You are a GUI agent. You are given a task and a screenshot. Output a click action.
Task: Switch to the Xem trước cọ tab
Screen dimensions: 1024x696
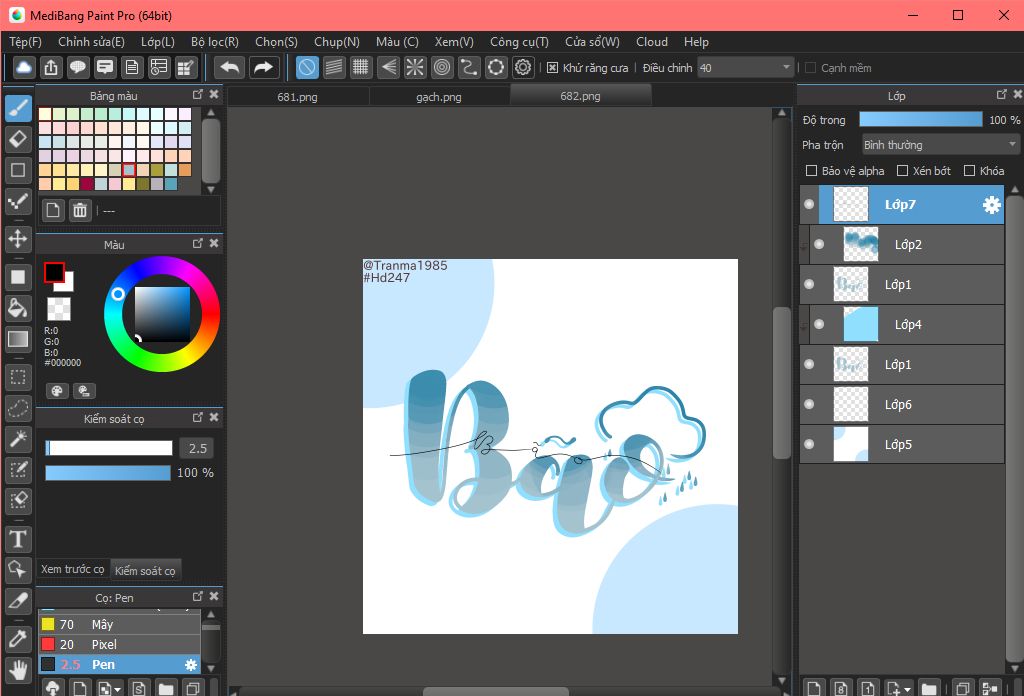pos(72,569)
